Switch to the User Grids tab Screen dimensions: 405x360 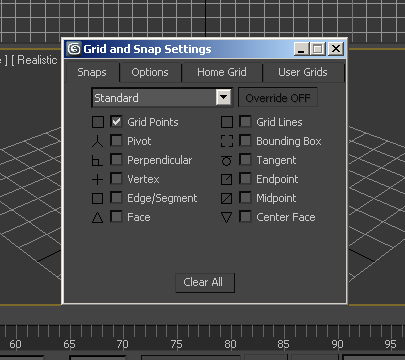click(x=303, y=72)
